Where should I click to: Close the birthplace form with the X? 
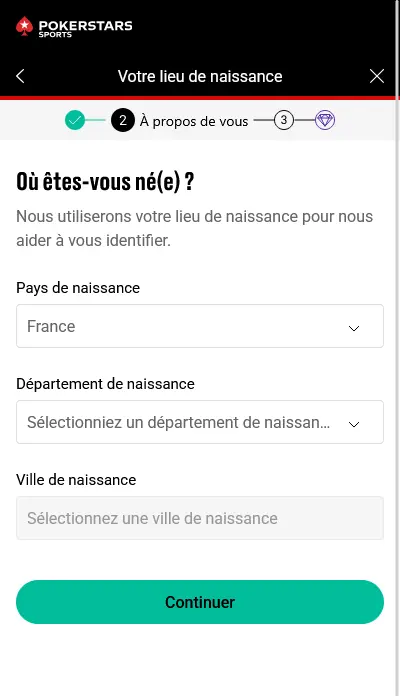tap(377, 76)
